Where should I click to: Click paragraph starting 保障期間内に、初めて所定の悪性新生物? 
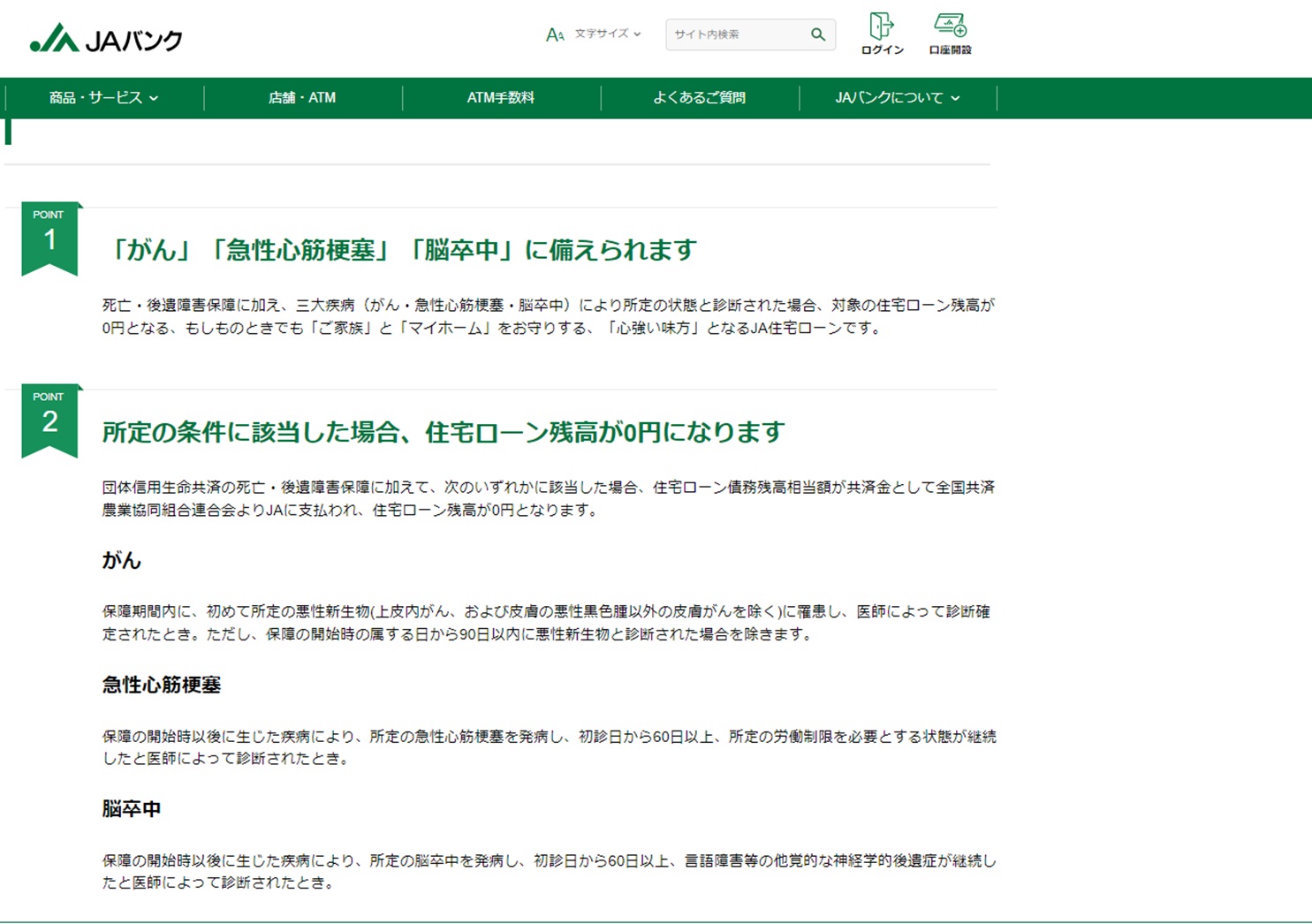(546, 623)
